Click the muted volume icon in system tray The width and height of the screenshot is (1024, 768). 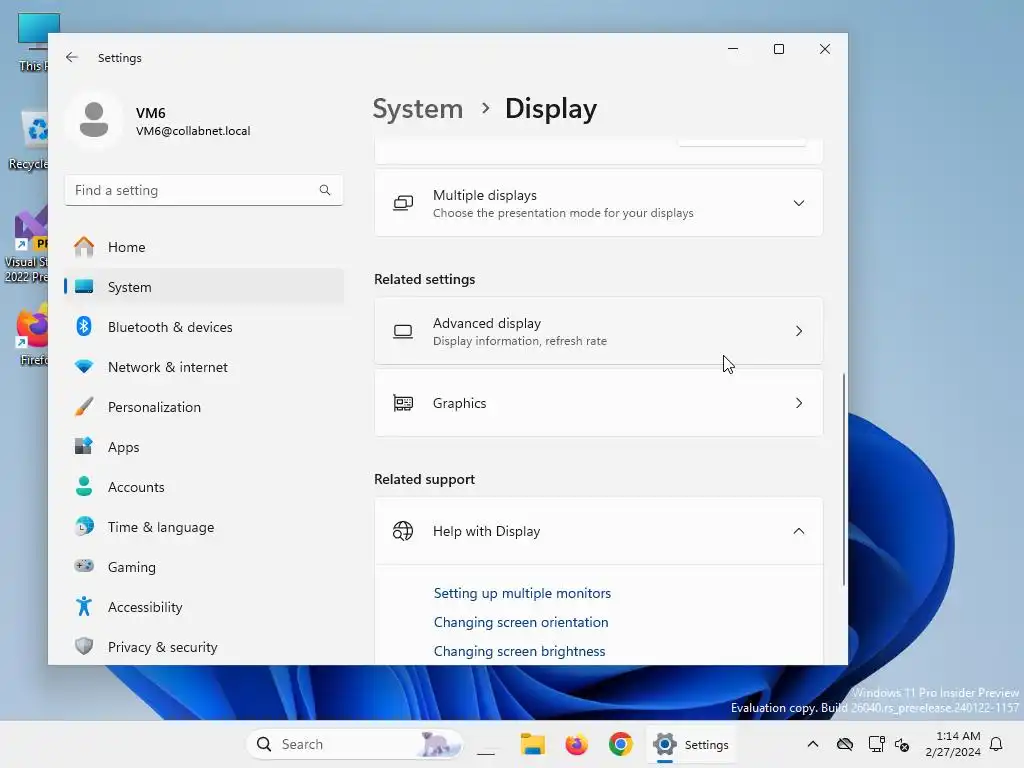(x=902, y=744)
